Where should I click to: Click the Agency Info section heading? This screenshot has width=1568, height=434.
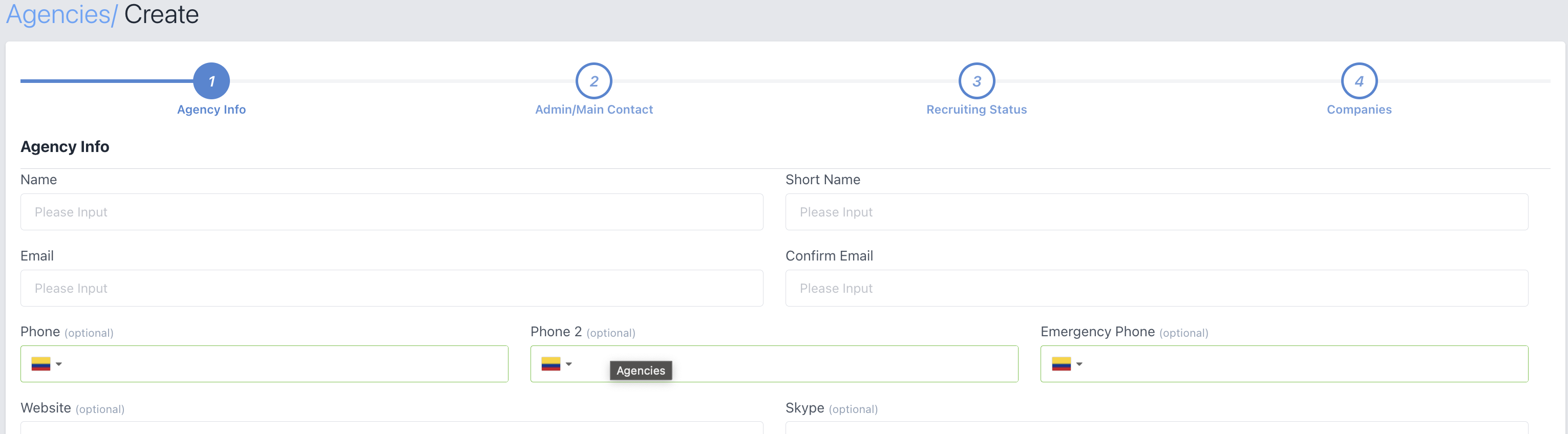tap(65, 147)
